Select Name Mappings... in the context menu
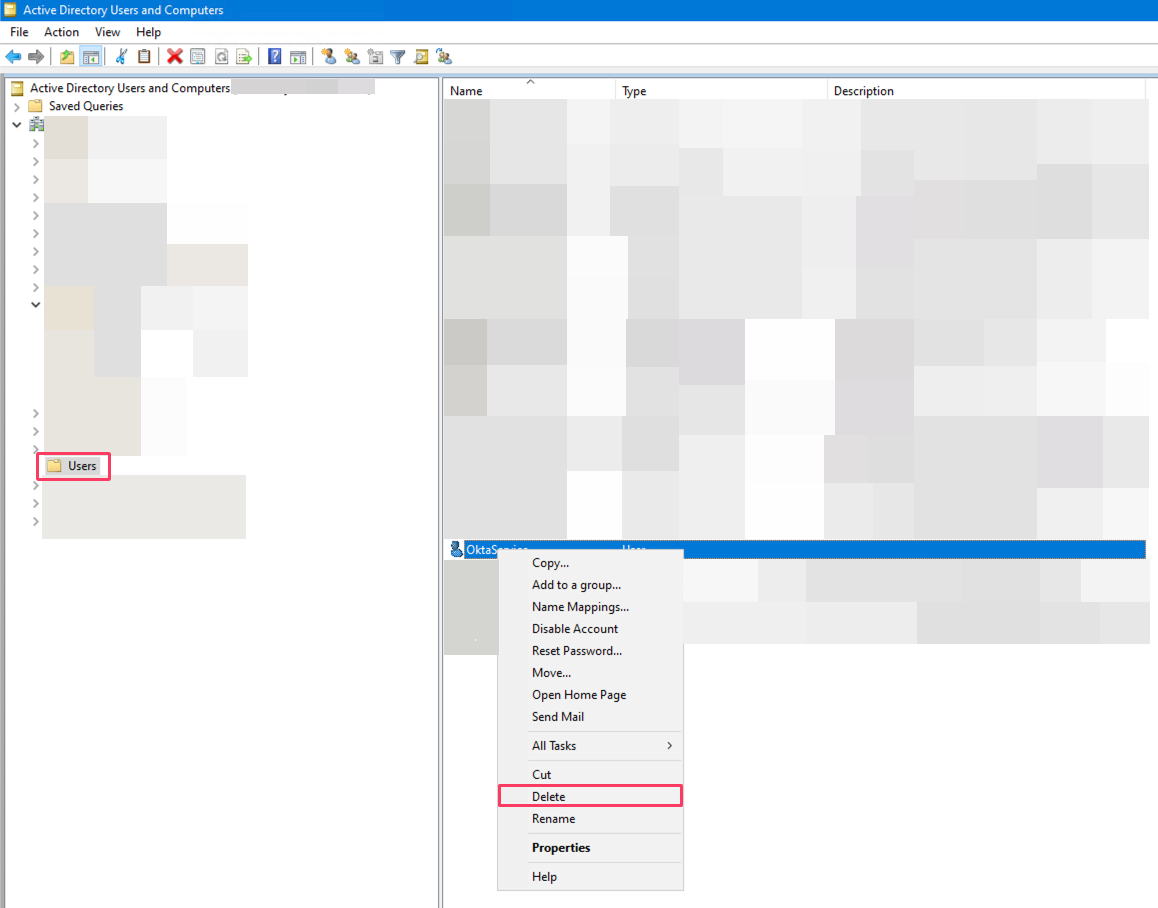 tap(590, 607)
